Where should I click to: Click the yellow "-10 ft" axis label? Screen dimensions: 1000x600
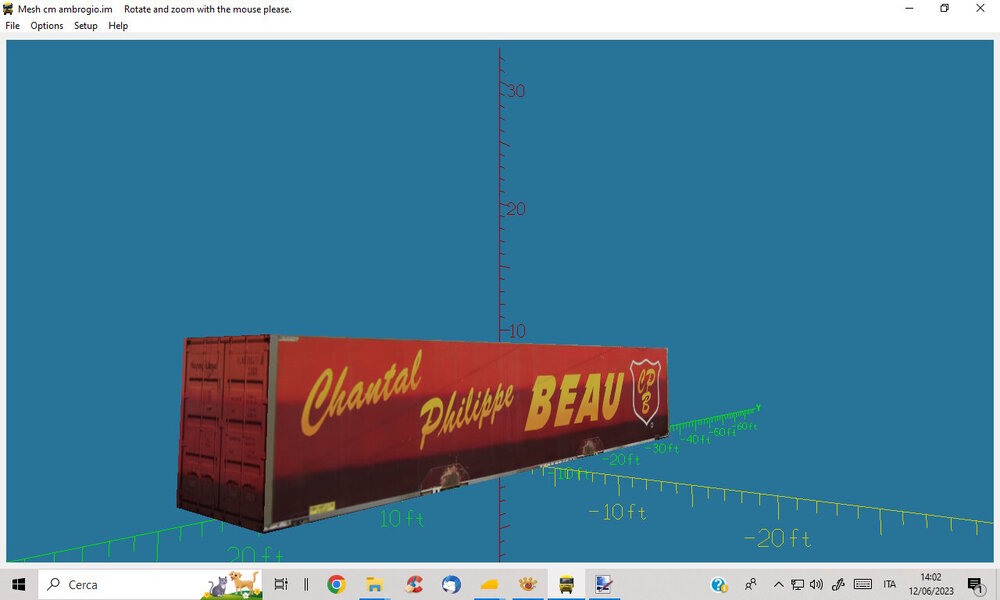617,512
